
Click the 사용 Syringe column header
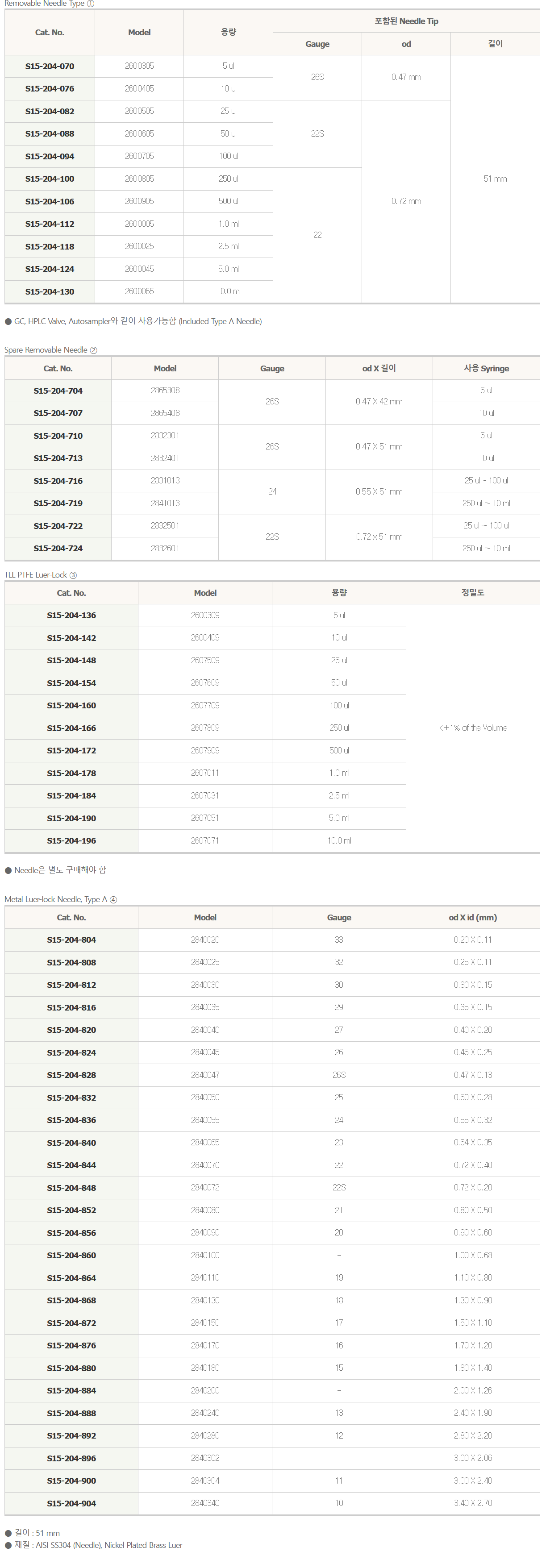486,368
